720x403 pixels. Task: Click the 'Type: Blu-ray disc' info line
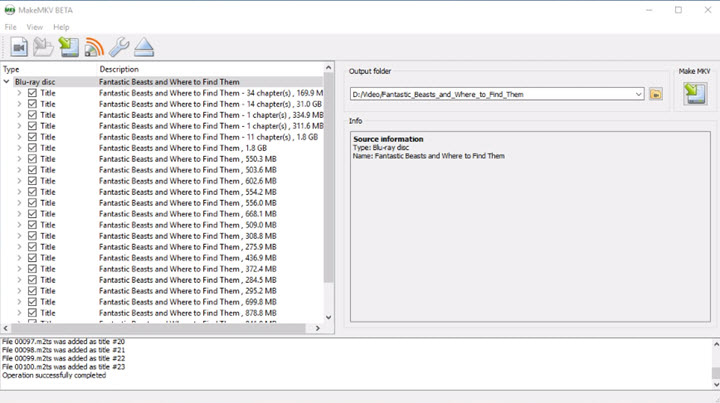[381, 147]
